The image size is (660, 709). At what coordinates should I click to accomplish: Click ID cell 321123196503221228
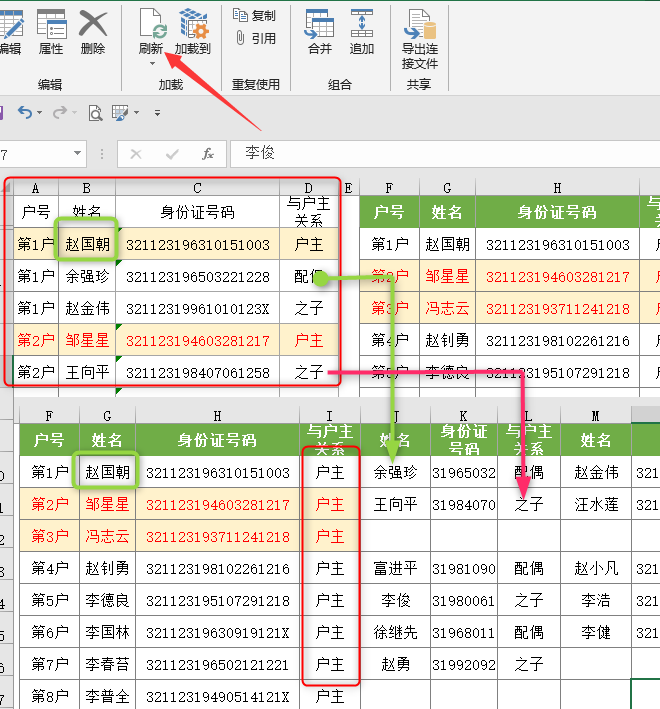(198, 276)
